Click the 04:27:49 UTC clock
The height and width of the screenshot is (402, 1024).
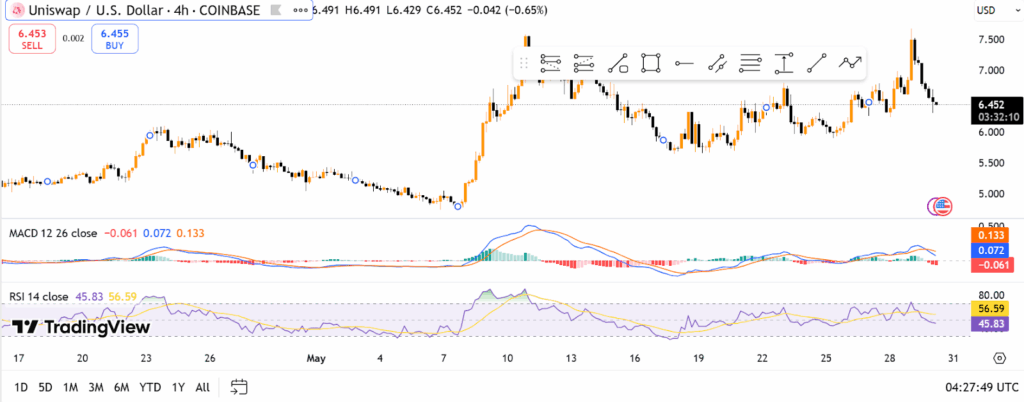click(980, 387)
